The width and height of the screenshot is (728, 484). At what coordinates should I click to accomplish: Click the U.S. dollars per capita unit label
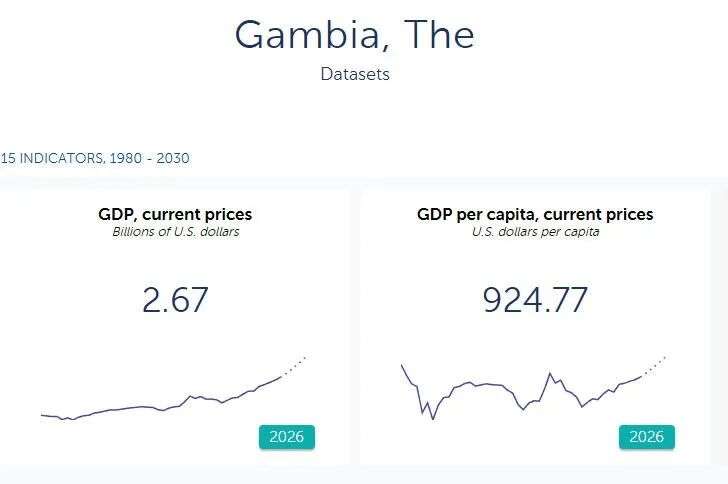coord(535,232)
